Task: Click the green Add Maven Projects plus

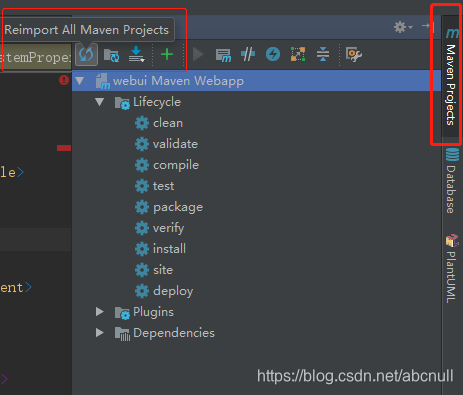Action: [167, 54]
